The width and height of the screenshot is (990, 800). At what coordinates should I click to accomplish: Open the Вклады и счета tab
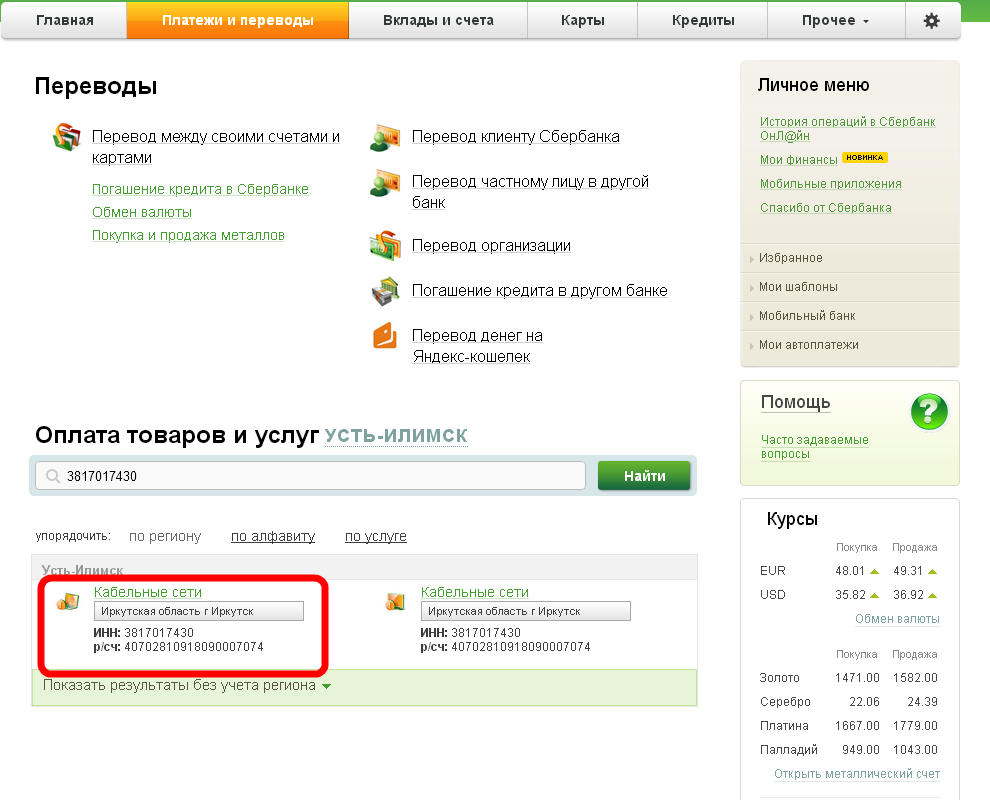tap(438, 20)
